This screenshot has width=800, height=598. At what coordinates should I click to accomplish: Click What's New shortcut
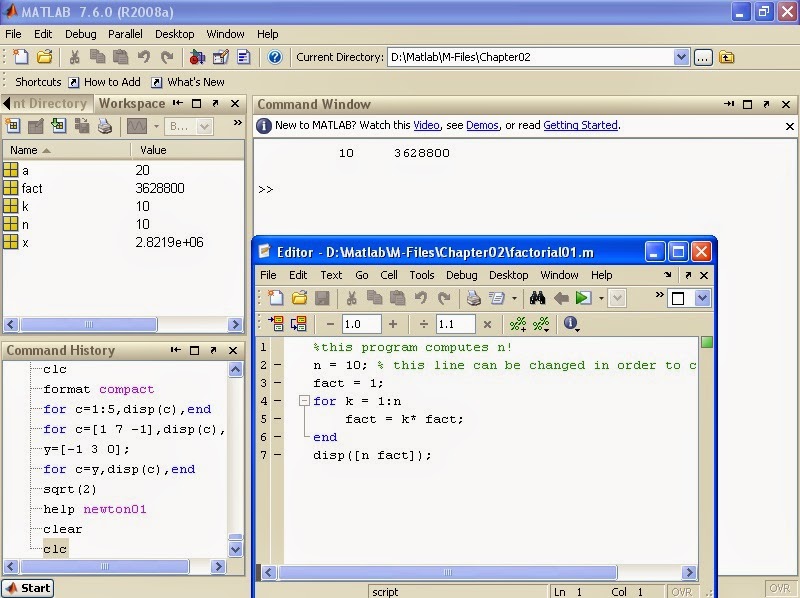tap(189, 82)
